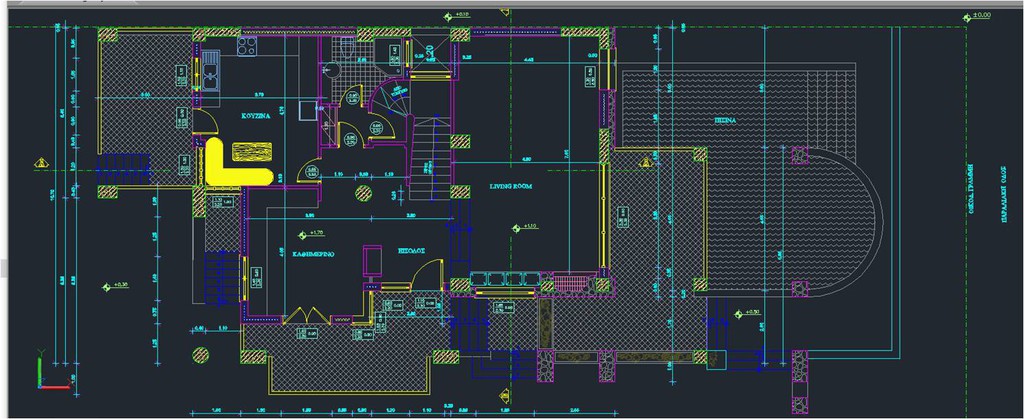The height and width of the screenshot is (419, 1024).
Task: Click the round hatched column in hallway
Action: tap(363, 193)
